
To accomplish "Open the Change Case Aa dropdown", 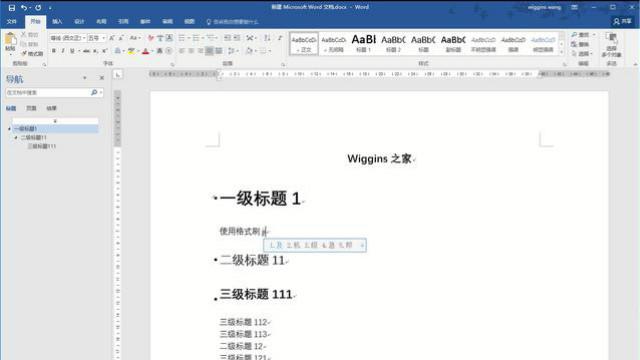I will pyautogui.click(x=135, y=38).
